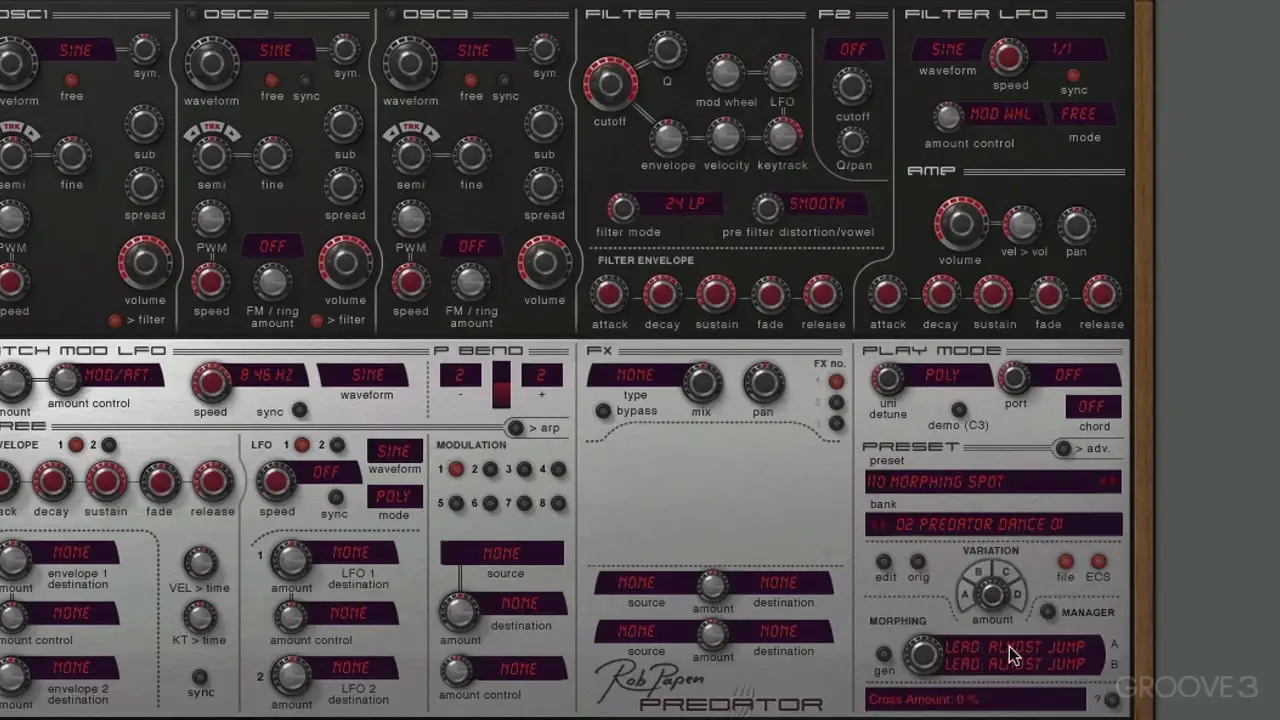Open the bank 02 PREDATOR DANCE 01 display
This screenshot has height=720, width=1280.
point(994,525)
